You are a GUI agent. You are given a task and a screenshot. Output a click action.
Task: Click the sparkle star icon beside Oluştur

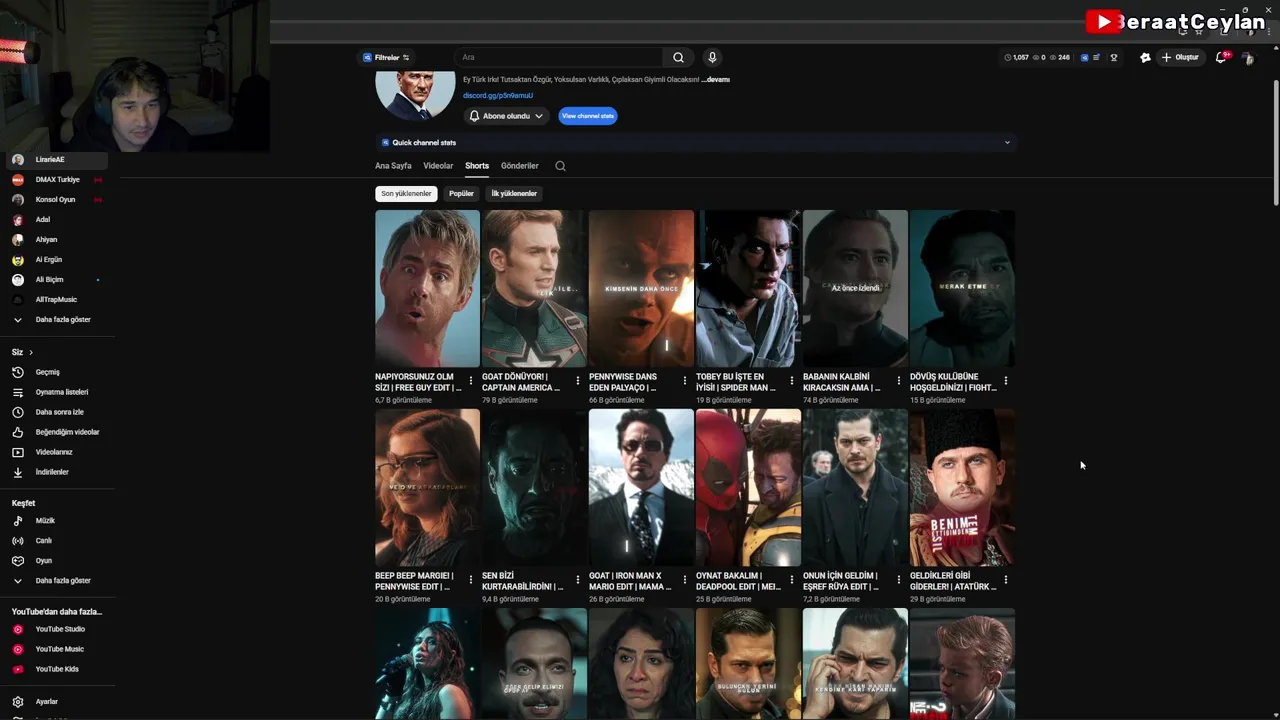coord(1145,57)
